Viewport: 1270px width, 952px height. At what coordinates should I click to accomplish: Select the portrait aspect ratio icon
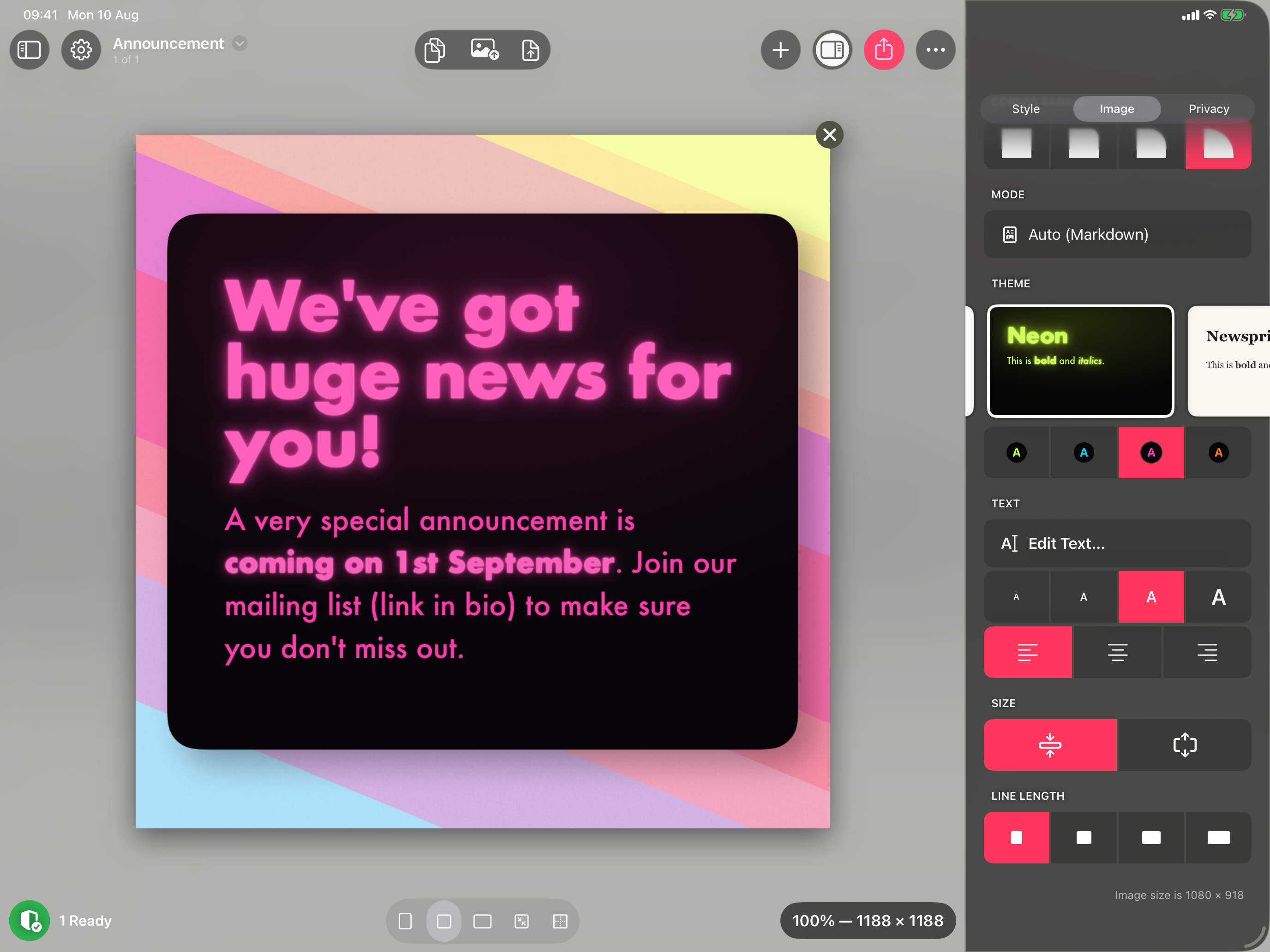click(405, 922)
